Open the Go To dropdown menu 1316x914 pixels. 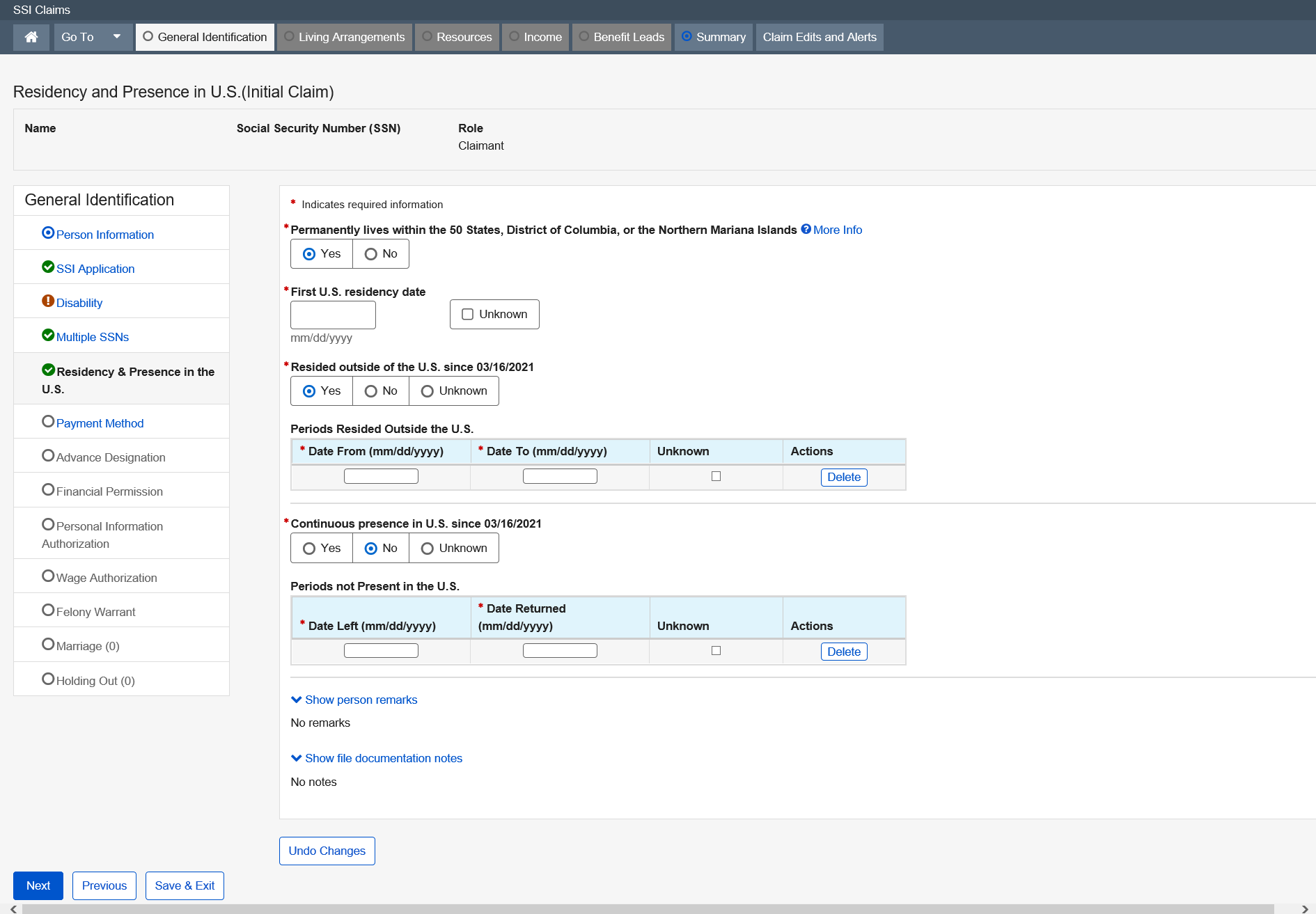(x=93, y=37)
